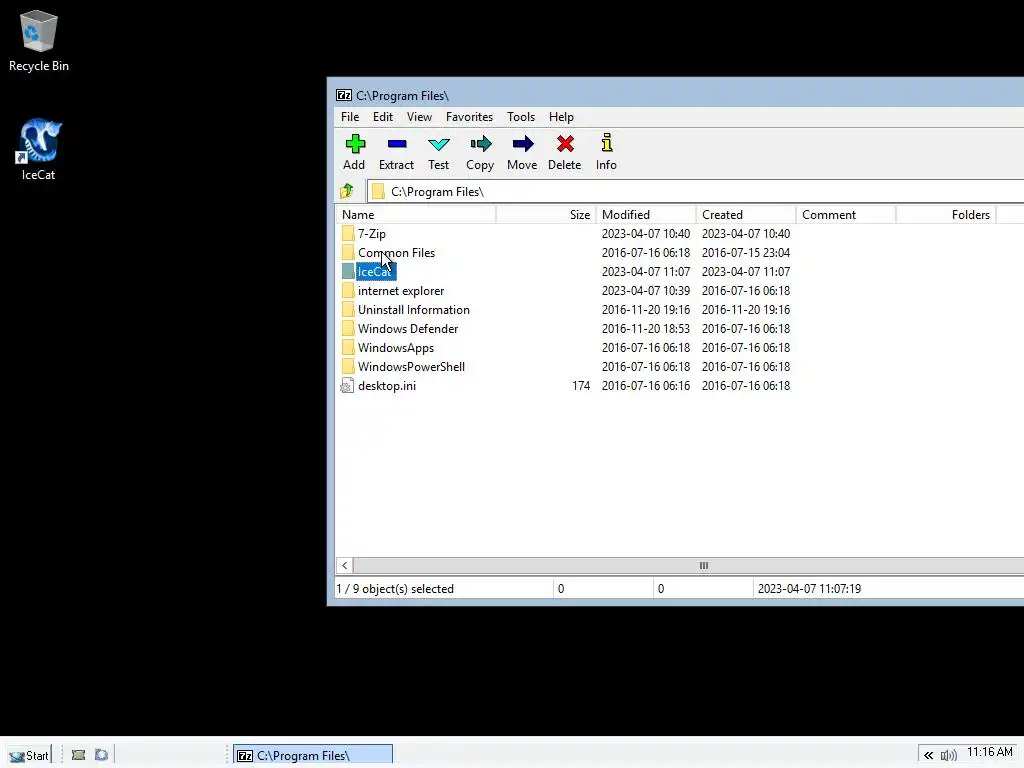Open the Help menu
This screenshot has width=1024, height=768.
point(561,117)
